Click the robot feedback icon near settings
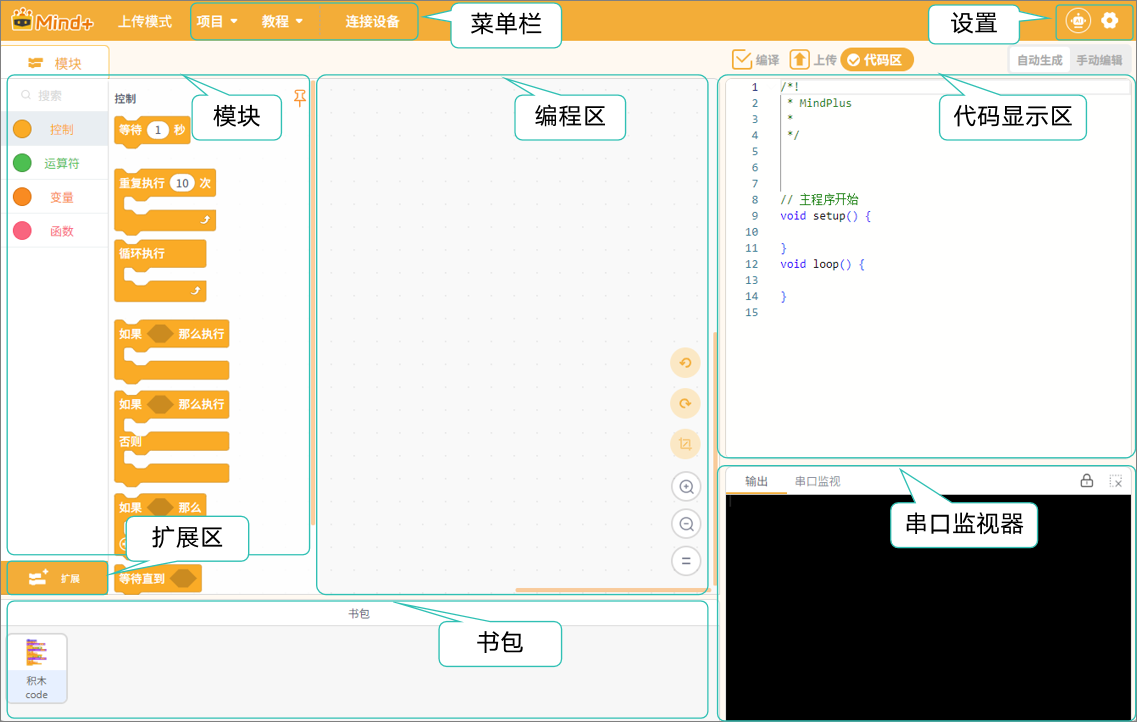The height and width of the screenshot is (723, 1137). tap(1078, 21)
